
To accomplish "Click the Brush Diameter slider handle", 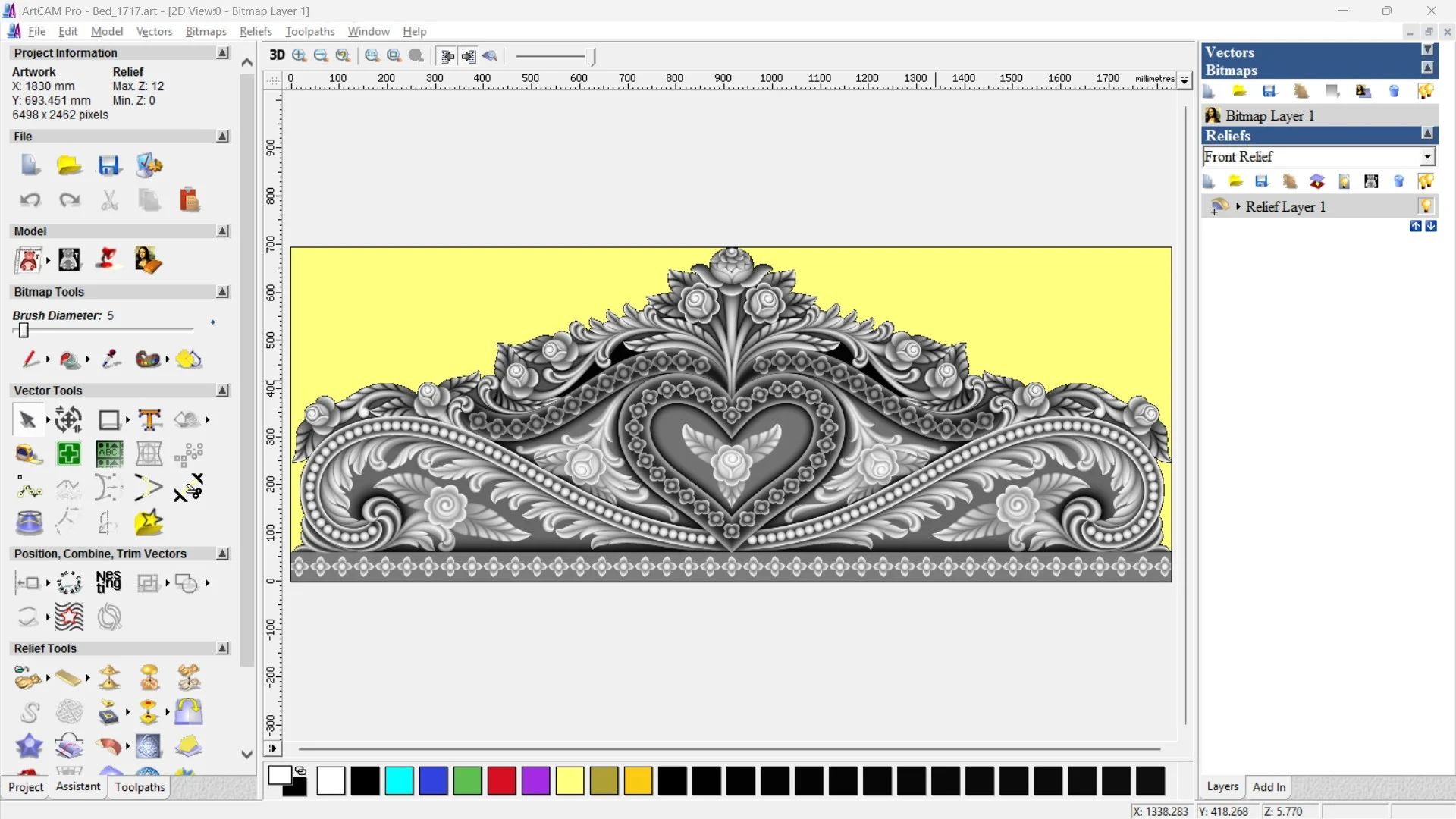I will point(24,331).
